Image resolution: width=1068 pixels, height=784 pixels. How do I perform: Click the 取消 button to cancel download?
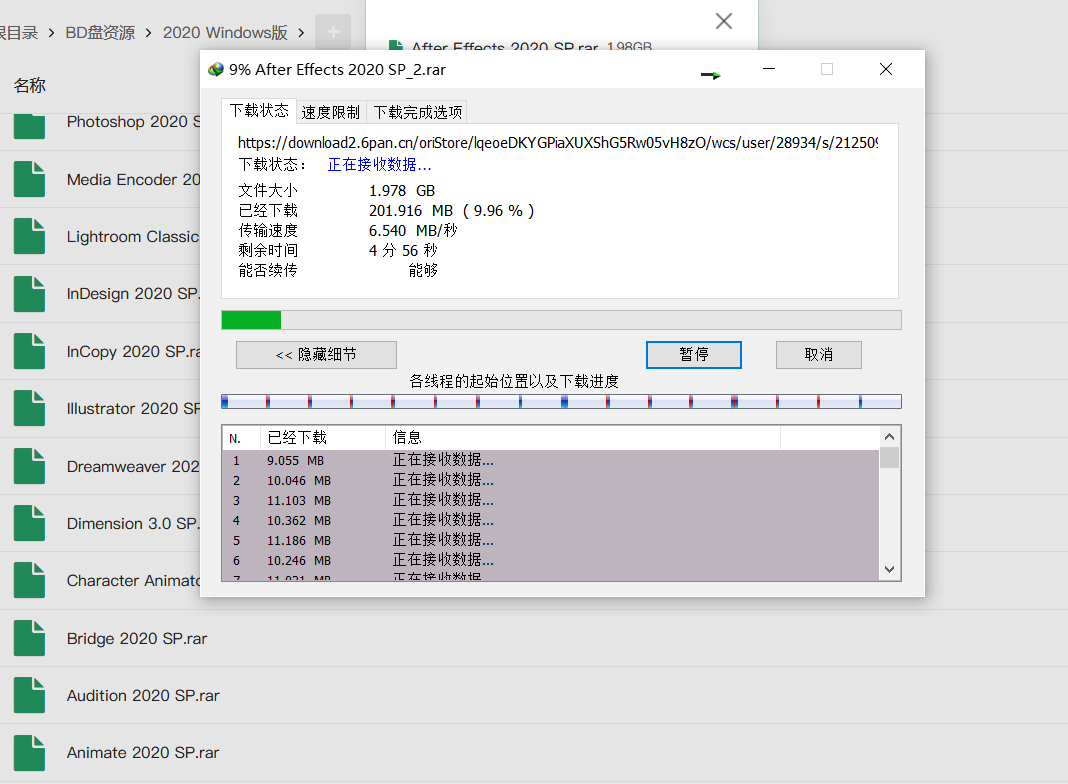click(818, 355)
